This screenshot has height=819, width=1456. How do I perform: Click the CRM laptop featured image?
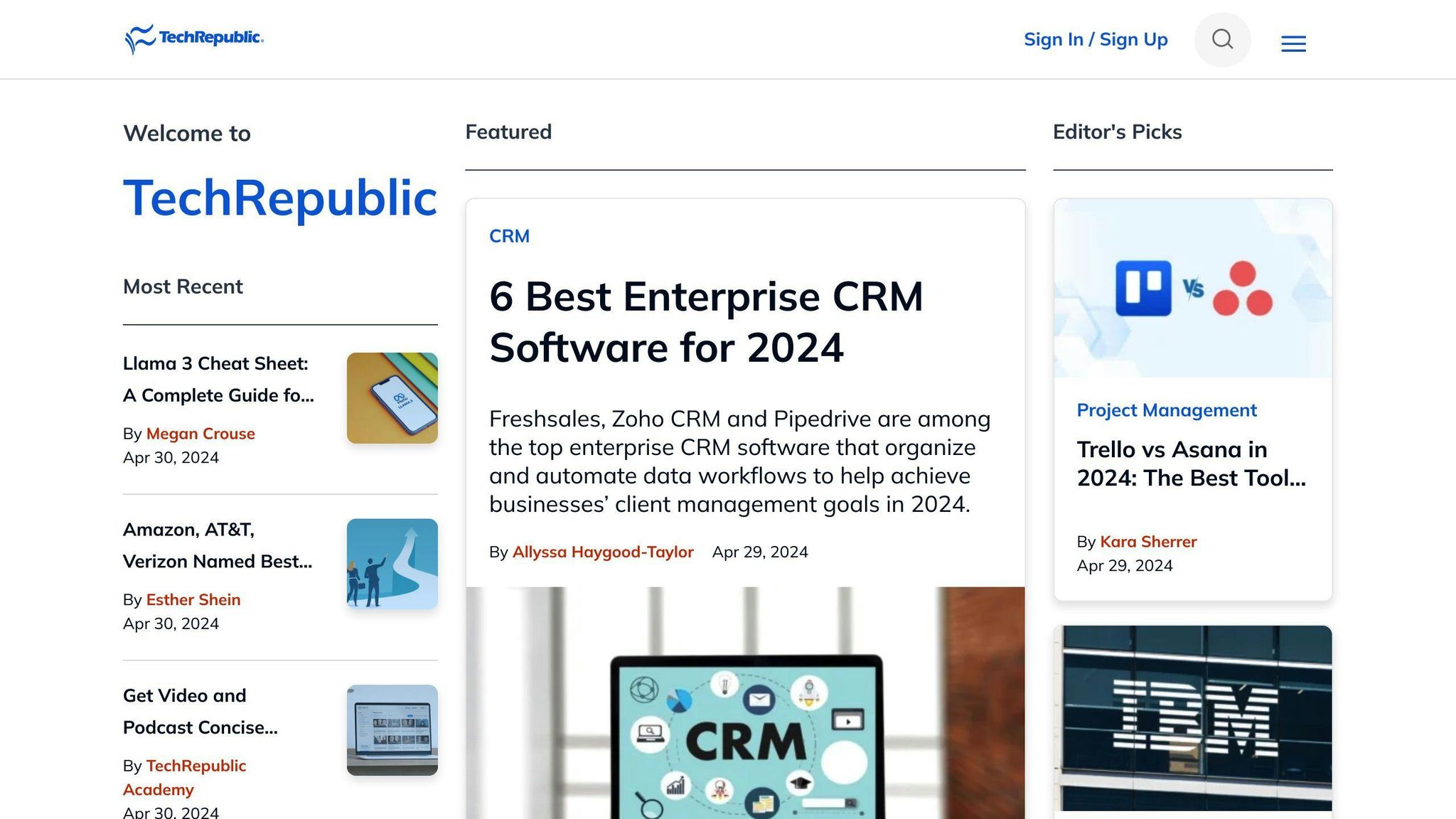pyautogui.click(x=745, y=702)
